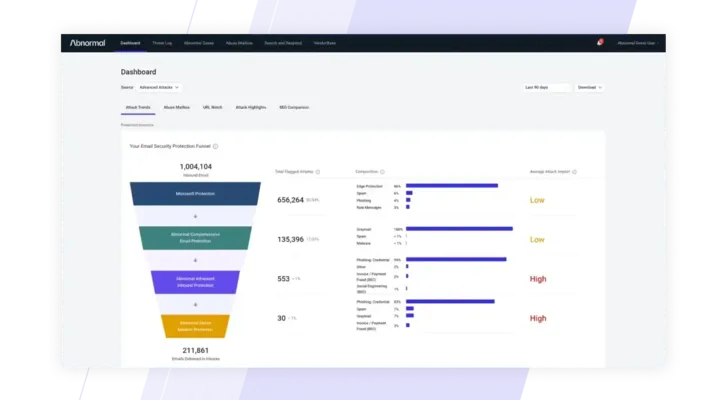Click info icon beside Total Flagged Attacks

point(318,172)
